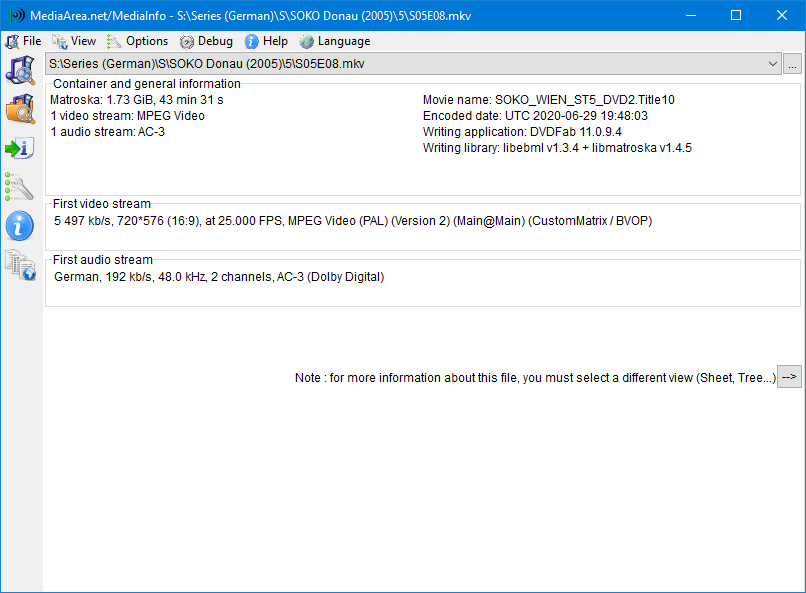This screenshot has width=806, height=593.
Task: Minimize the MediaInfo window
Action: tap(691, 15)
